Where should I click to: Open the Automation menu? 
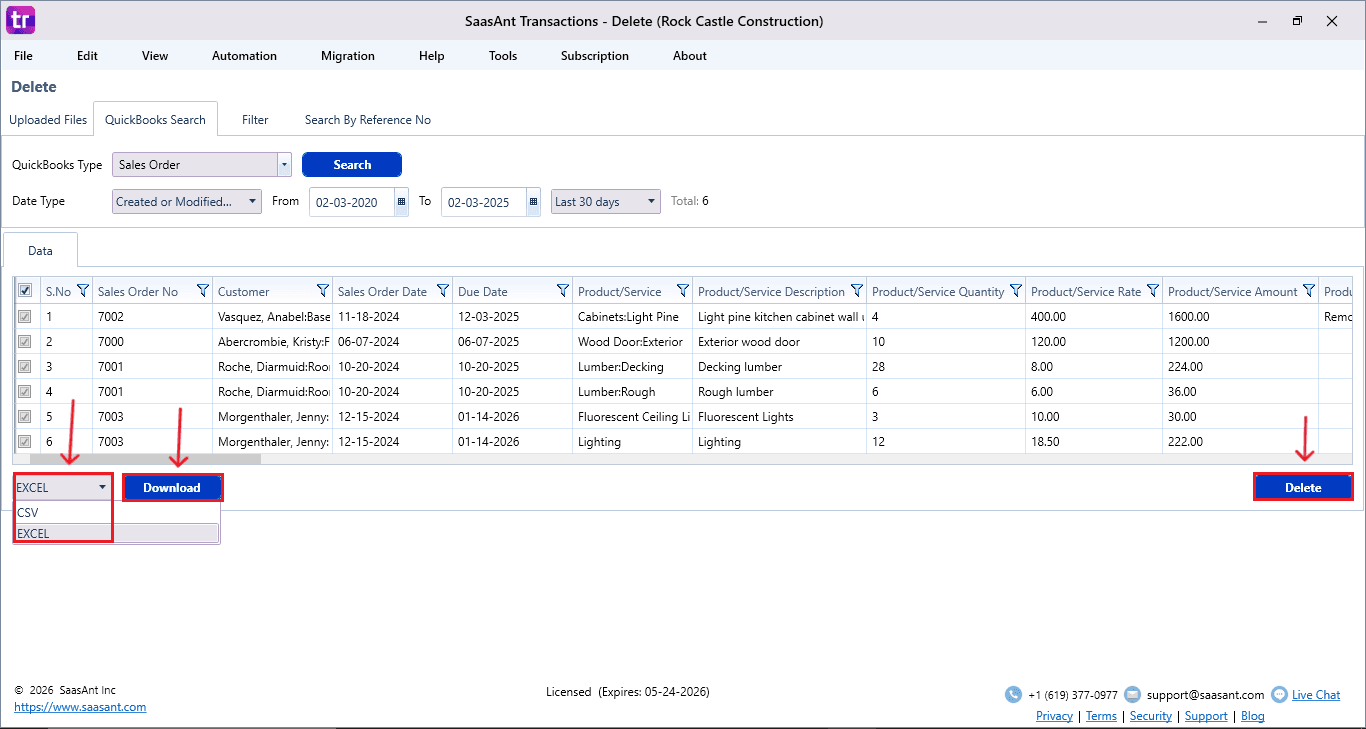244,56
